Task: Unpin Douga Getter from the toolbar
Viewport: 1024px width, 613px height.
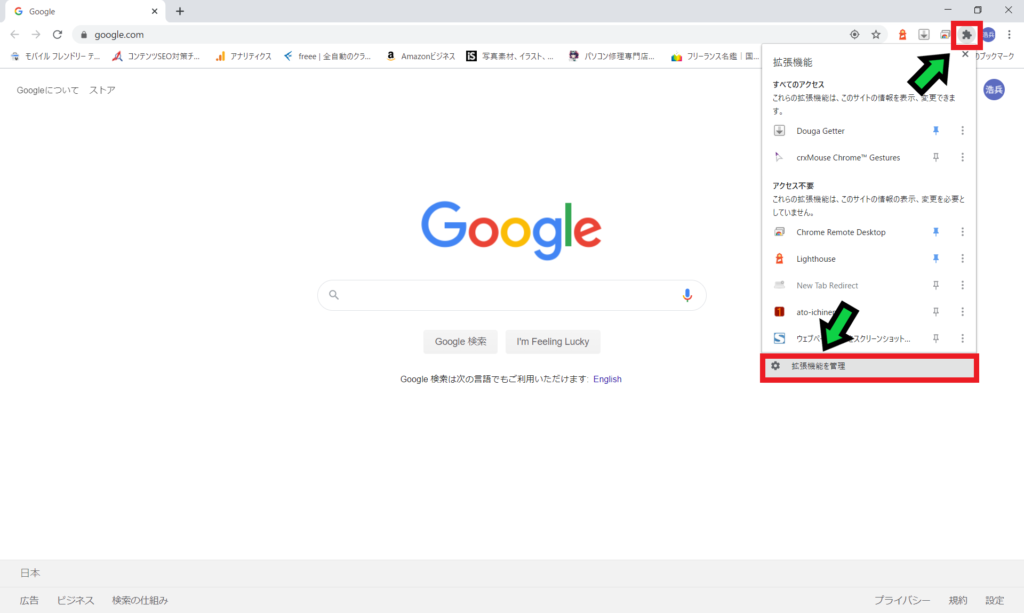Action: (x=936, y=131)
